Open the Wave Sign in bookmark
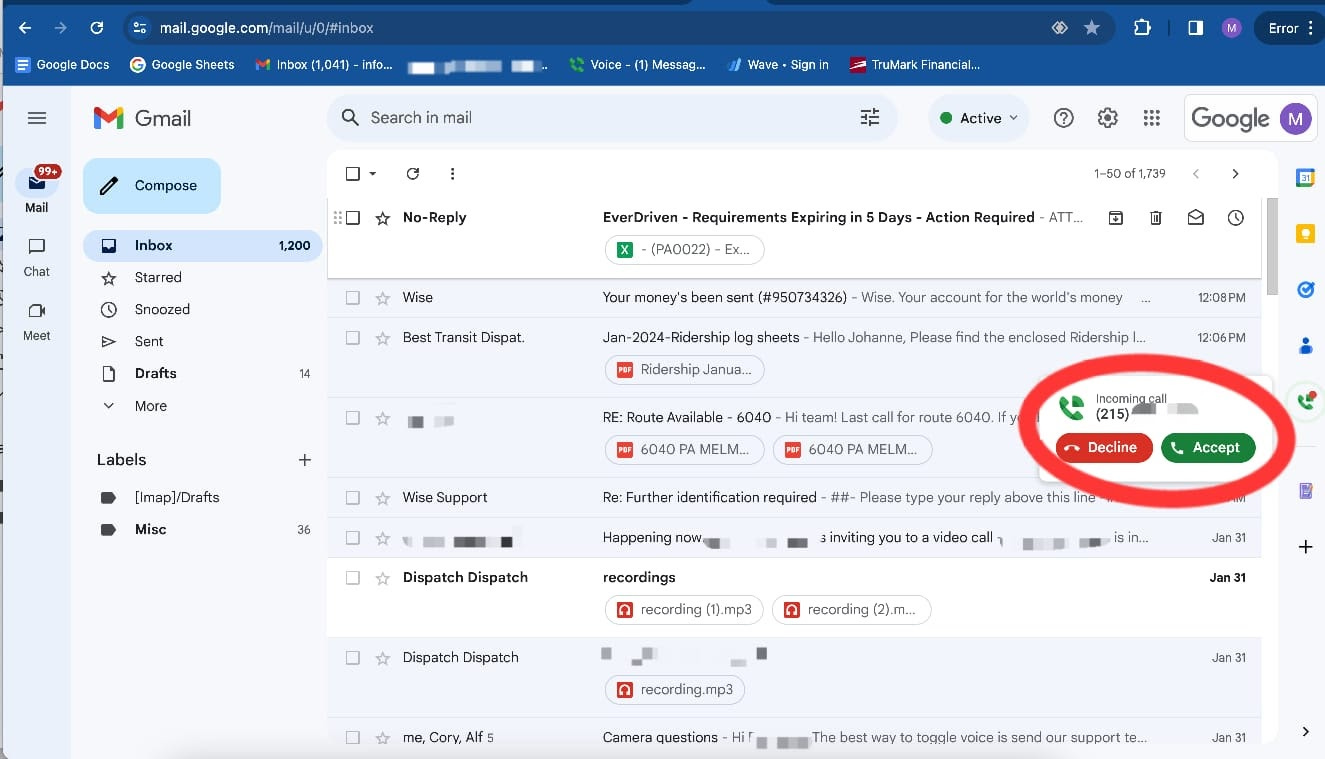Screen dimensions: 1325x759 tap(777, 65)
